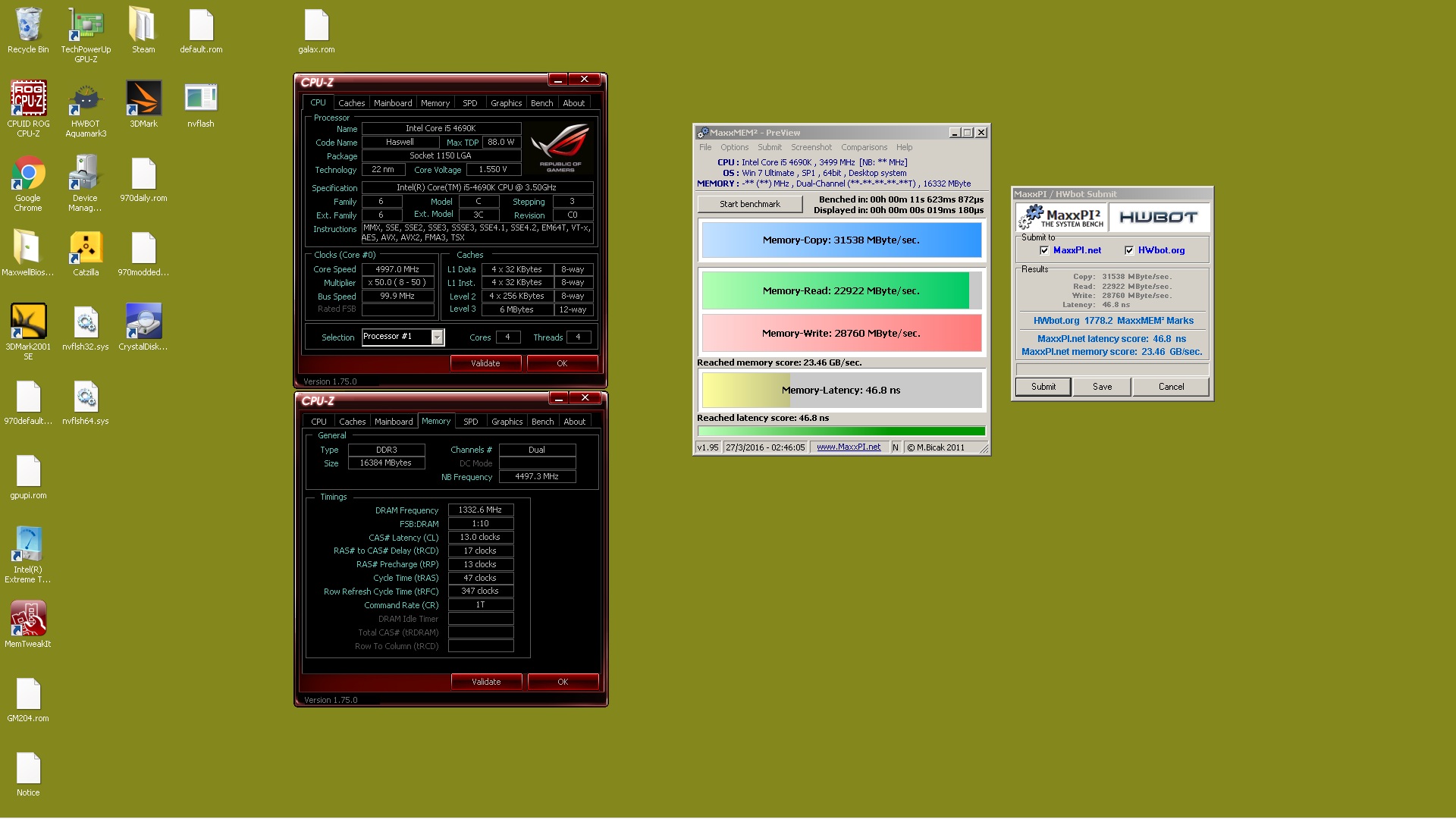
Task: Open the Recycle Bin desktop icon
Action: (28, 31)
